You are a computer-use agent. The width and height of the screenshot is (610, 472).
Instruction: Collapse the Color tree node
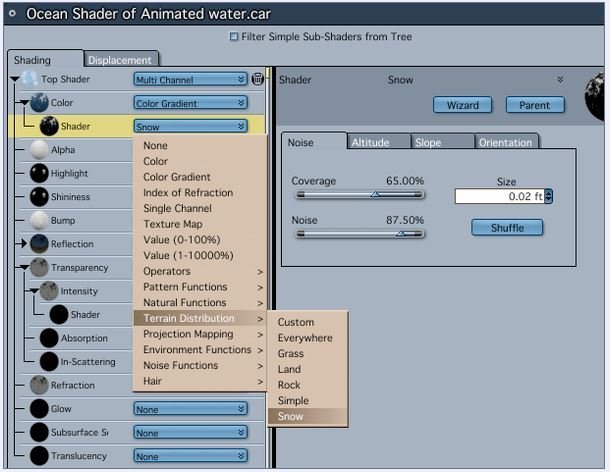(x=24, y=103)
